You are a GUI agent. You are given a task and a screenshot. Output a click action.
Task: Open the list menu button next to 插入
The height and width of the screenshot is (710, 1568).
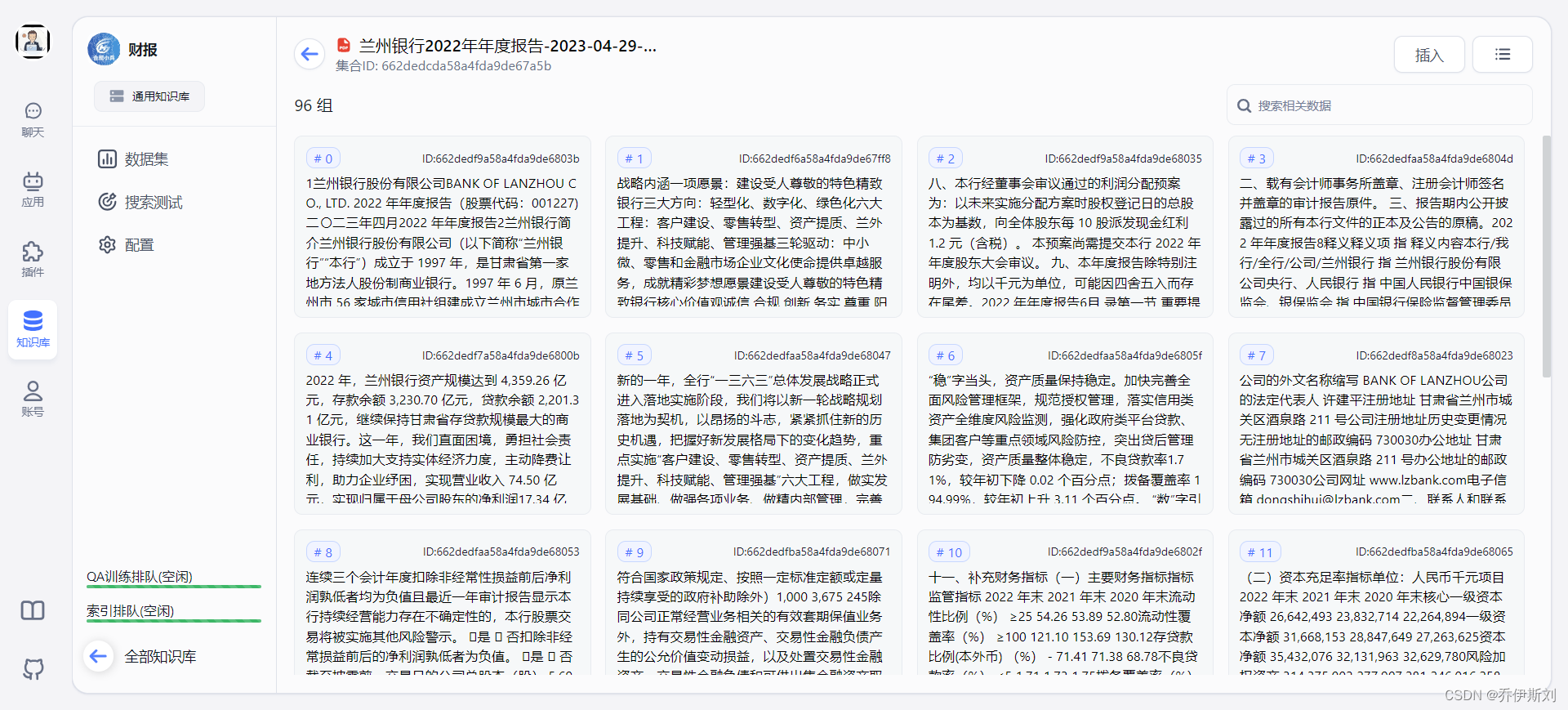click(x=1503, y=55)
